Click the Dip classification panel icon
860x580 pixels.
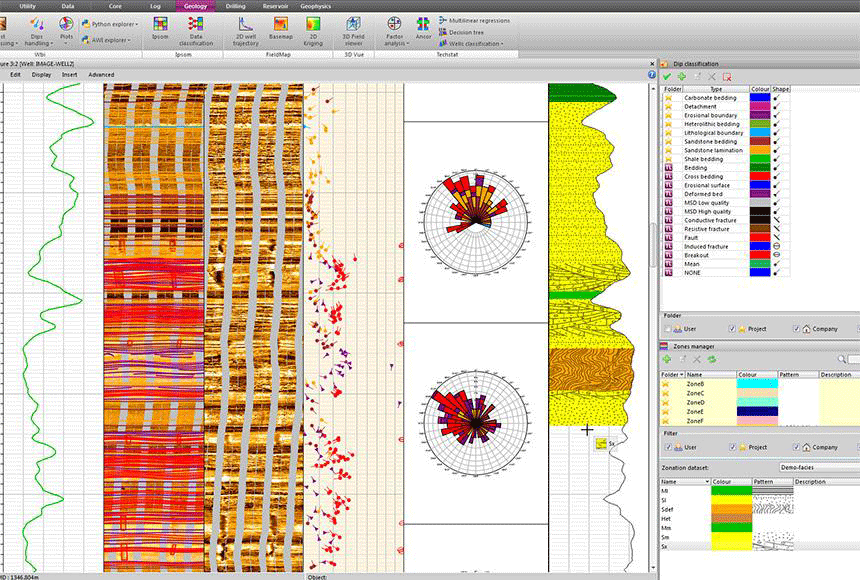[664, 64]
